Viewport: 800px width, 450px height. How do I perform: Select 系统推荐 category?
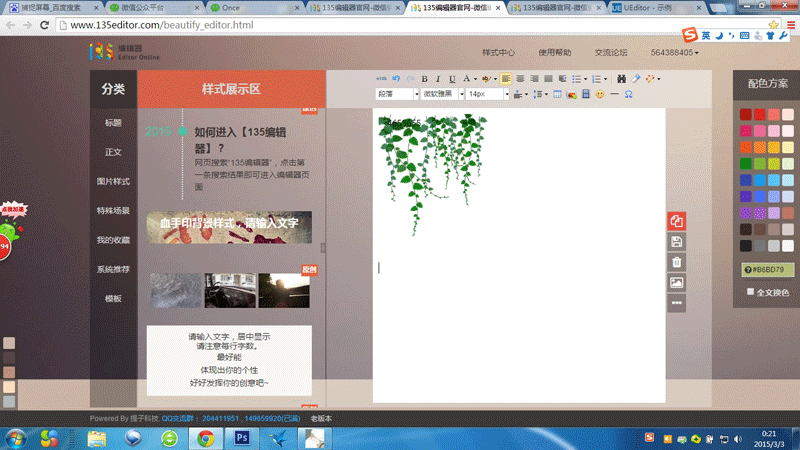[x=113, y=269]
